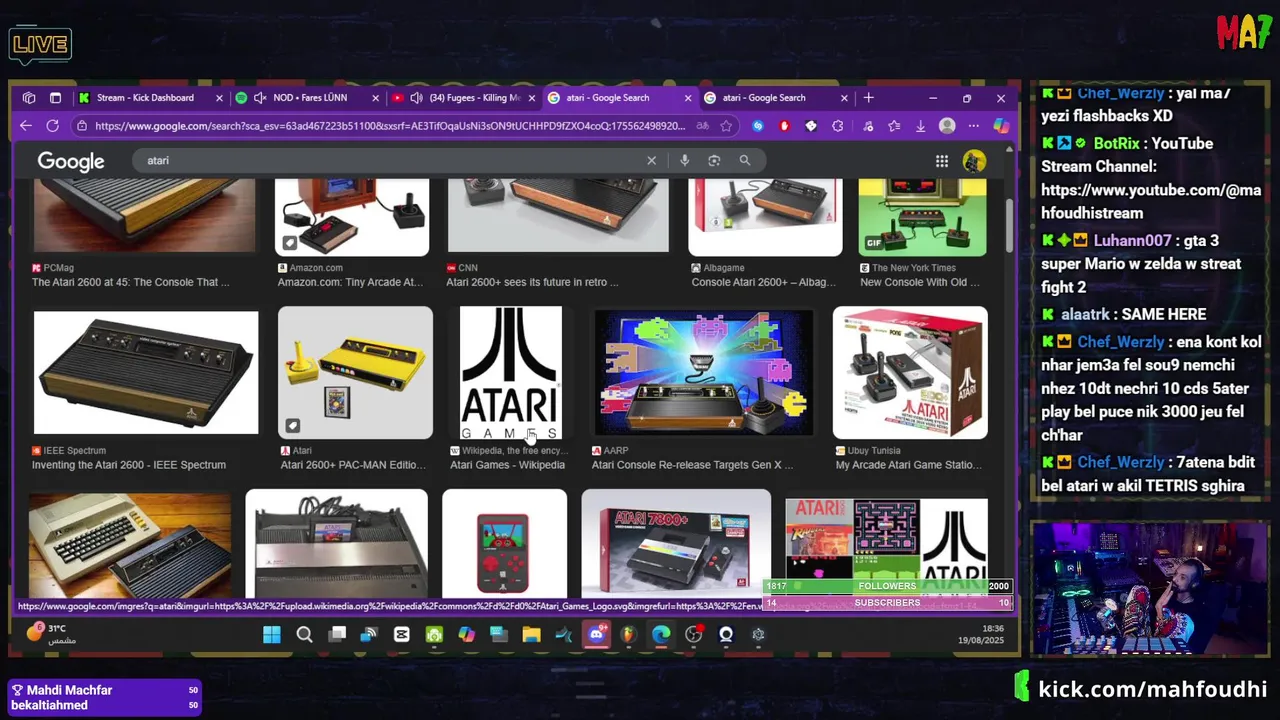Open 'New Console With Old' NYT link
Screen dimensions: 1280x720
point(920,282)
